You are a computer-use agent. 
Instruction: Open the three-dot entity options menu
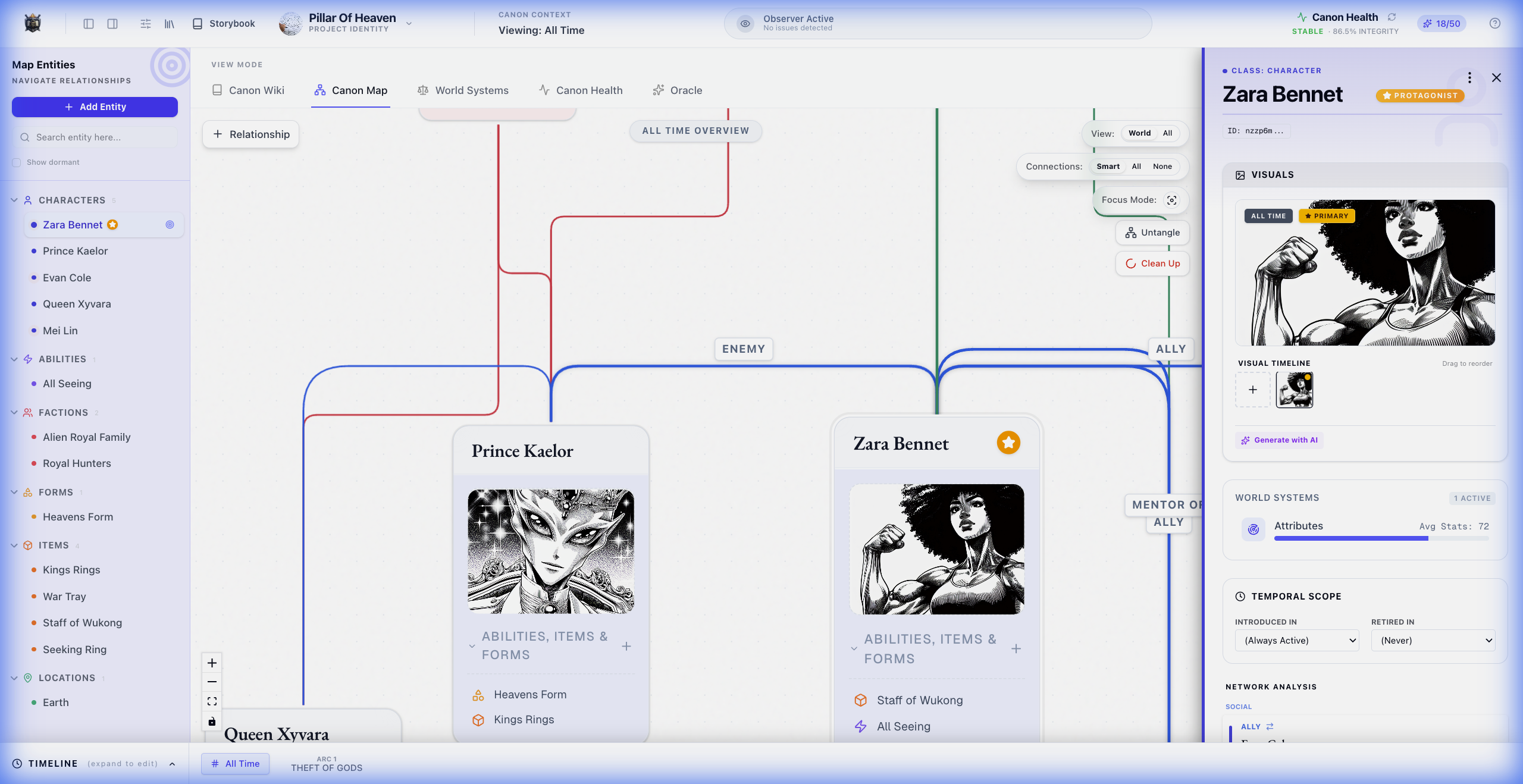pyautogui.click(x=1469, y=78)
